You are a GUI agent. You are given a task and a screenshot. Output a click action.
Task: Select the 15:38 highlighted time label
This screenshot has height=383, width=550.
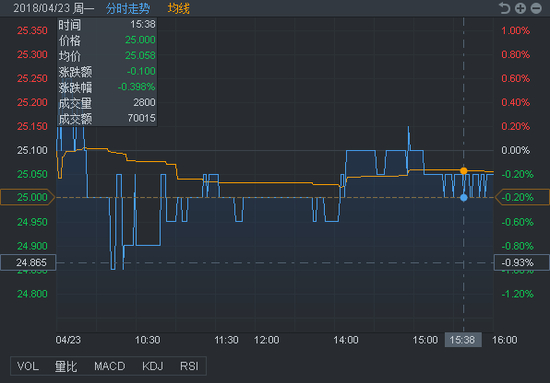[463, 340]
